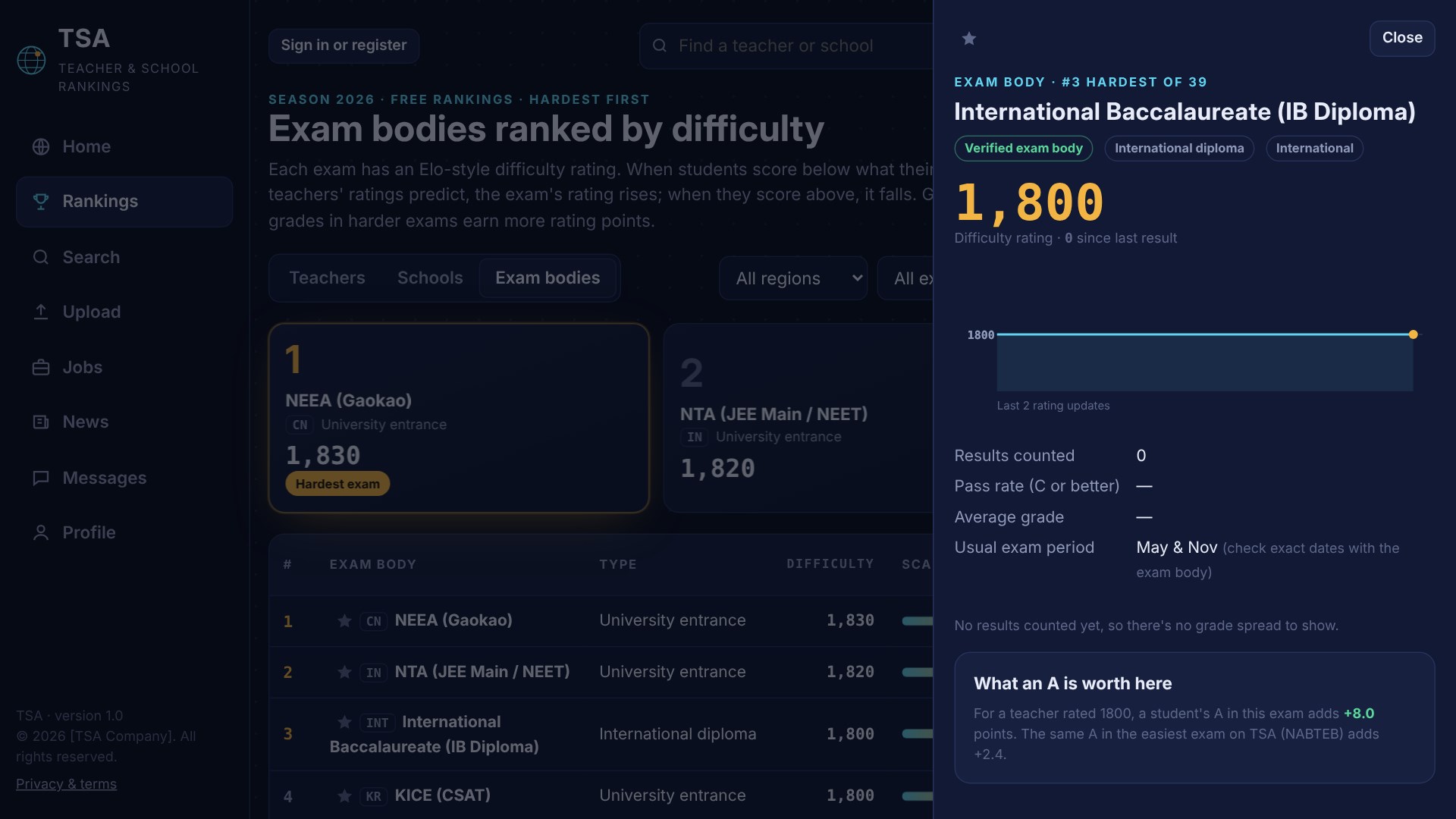Star the NTA (JEE Main / NEET) row
This screenshot has height=819, width=1456.
pos(344,672)
